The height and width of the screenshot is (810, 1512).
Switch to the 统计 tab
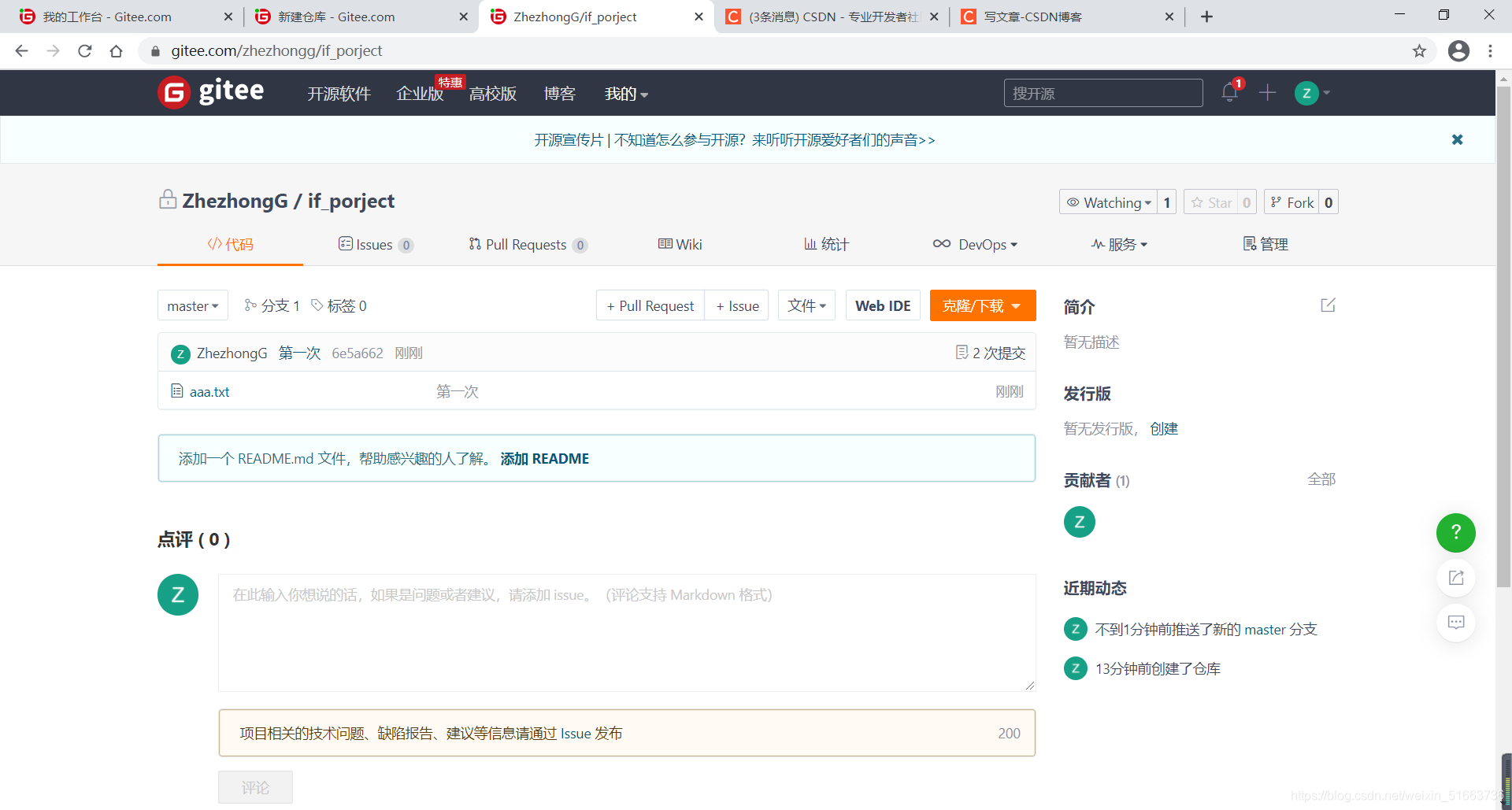[x=826, y=244]
